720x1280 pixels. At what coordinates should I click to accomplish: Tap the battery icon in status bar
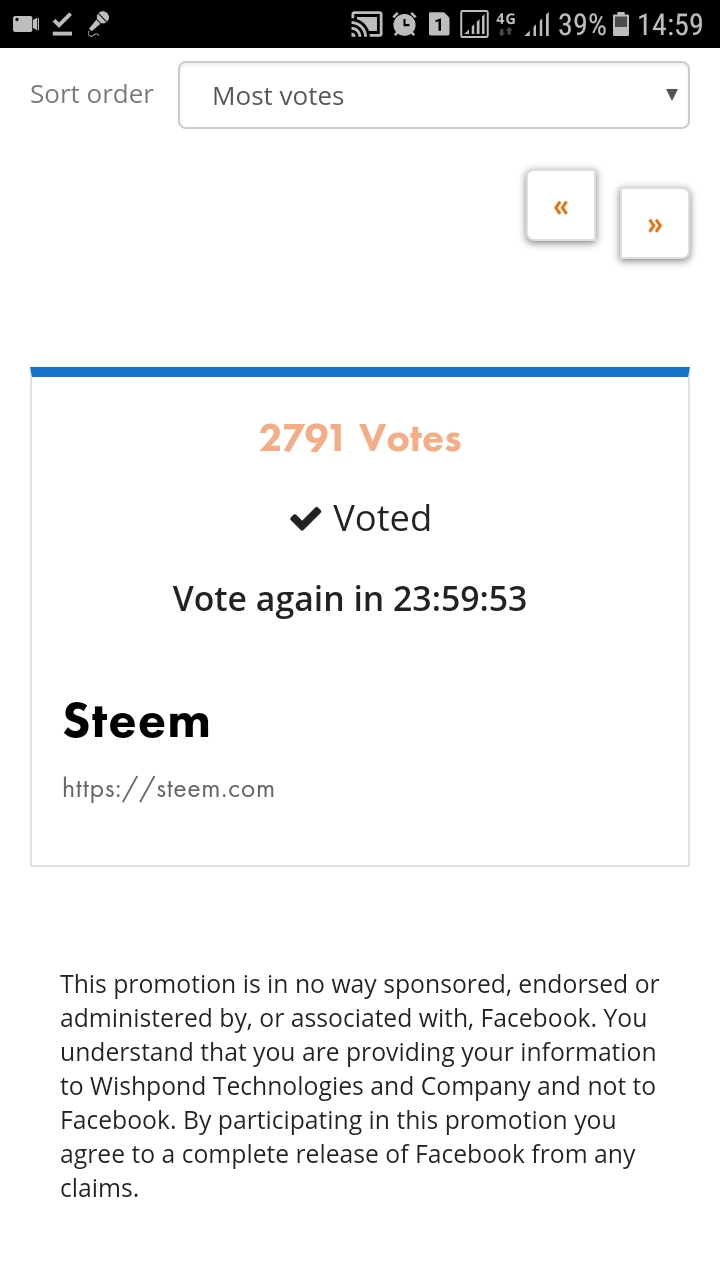point(621,24)
